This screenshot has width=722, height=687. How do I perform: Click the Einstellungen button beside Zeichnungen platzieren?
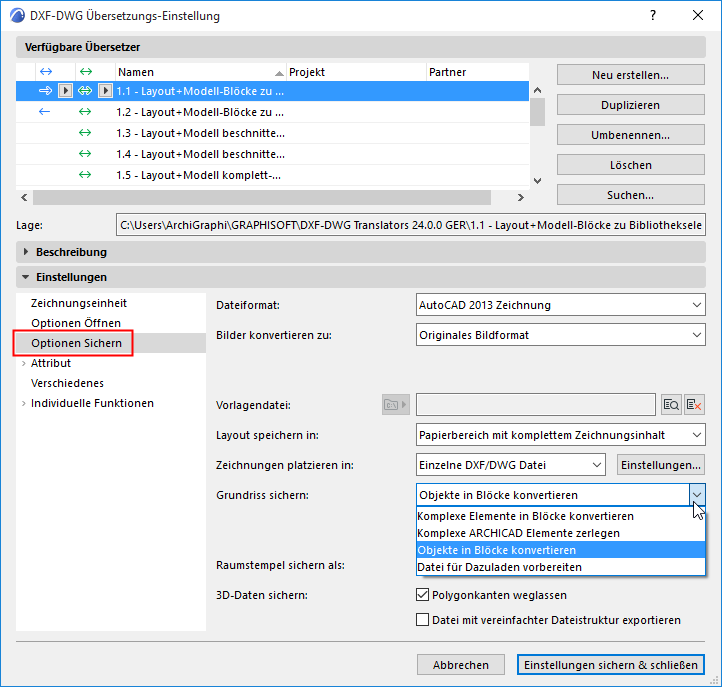[661, 465]
